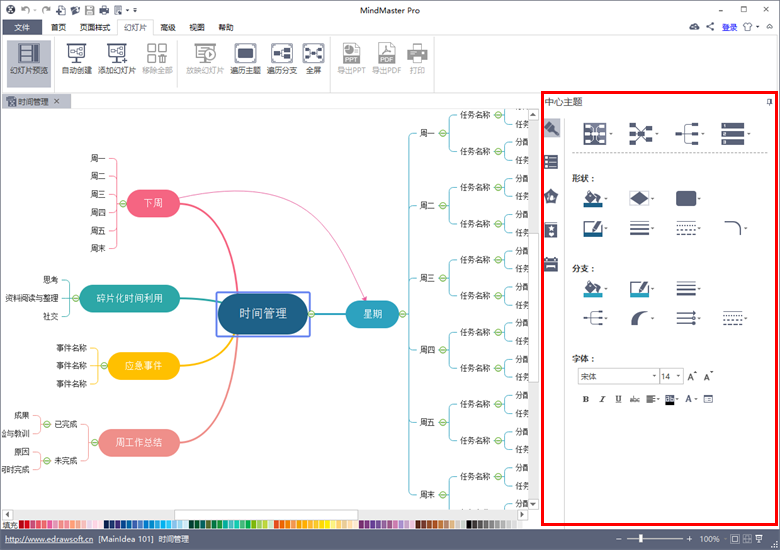The width and height of the screenshot is (780, 550).
Task: Open the font size 14 dropdown
Action: point(671,376)
